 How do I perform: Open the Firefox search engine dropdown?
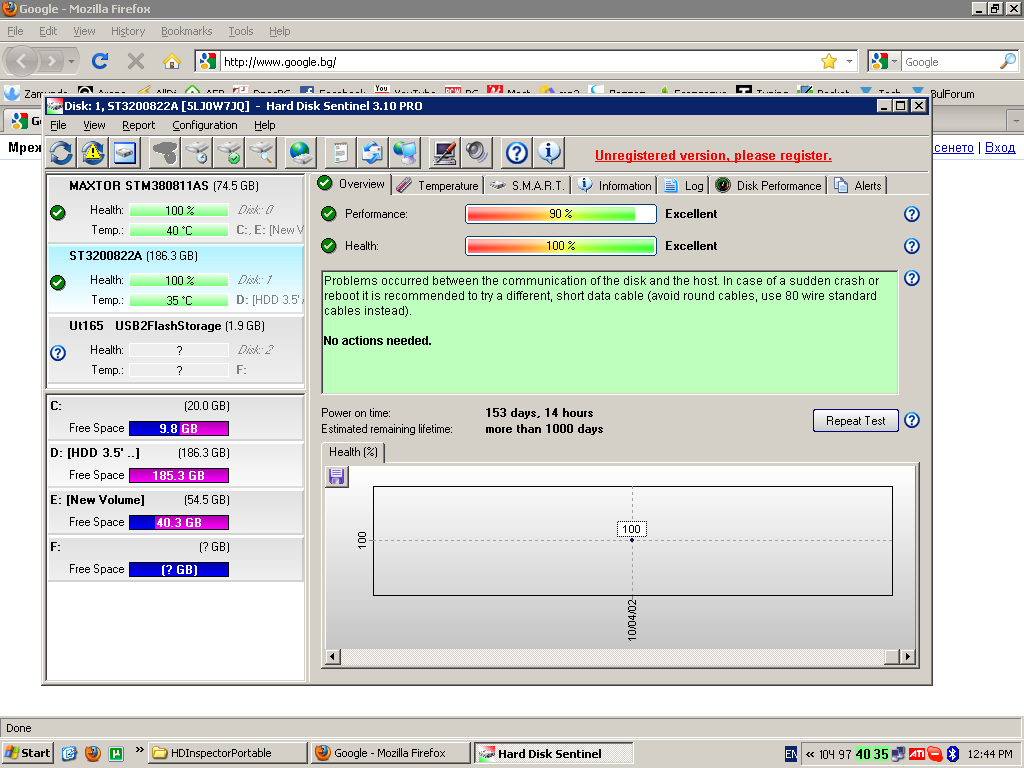point(885,61)
